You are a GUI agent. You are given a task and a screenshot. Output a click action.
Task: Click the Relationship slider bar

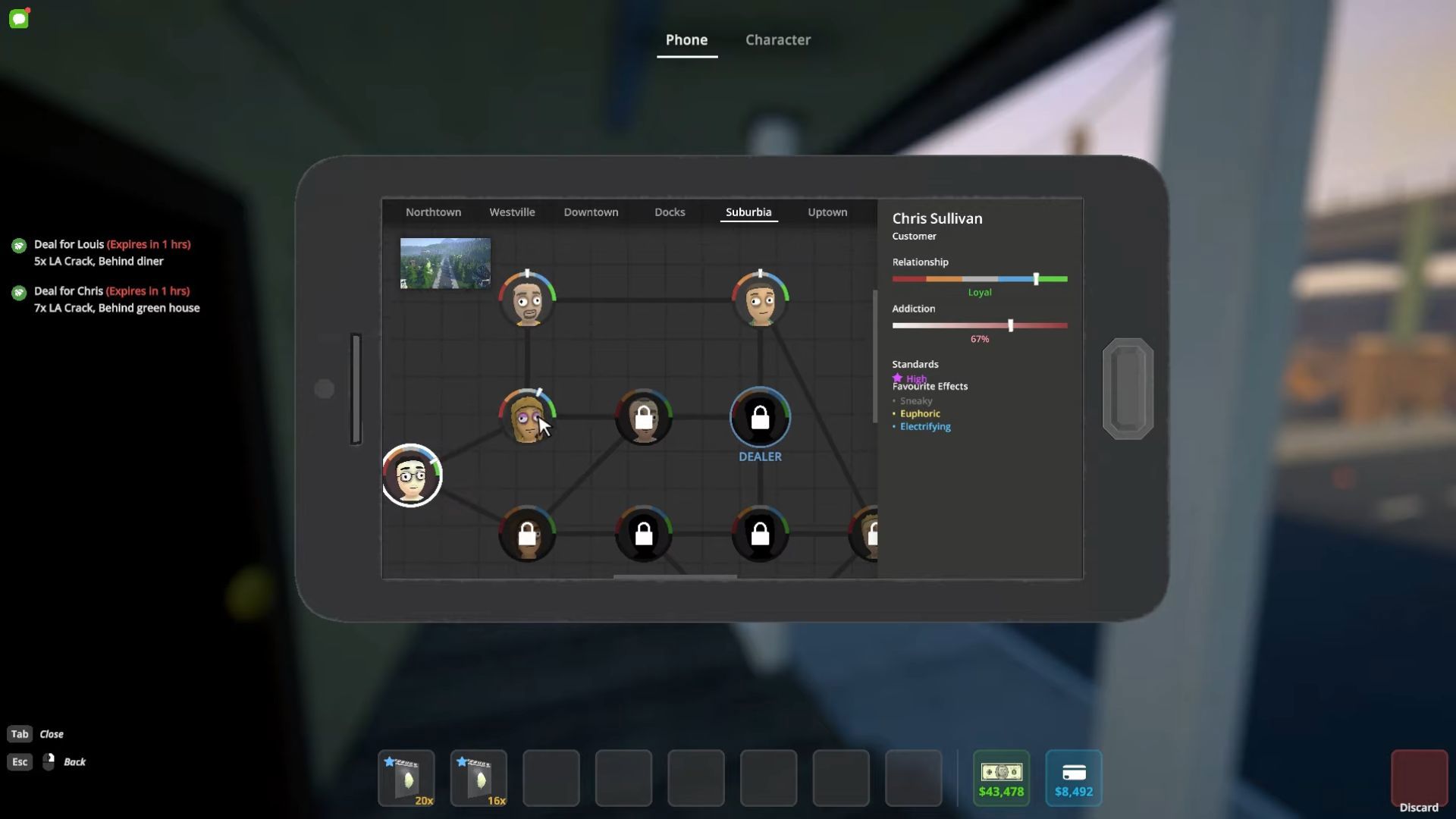coord(979,279)
